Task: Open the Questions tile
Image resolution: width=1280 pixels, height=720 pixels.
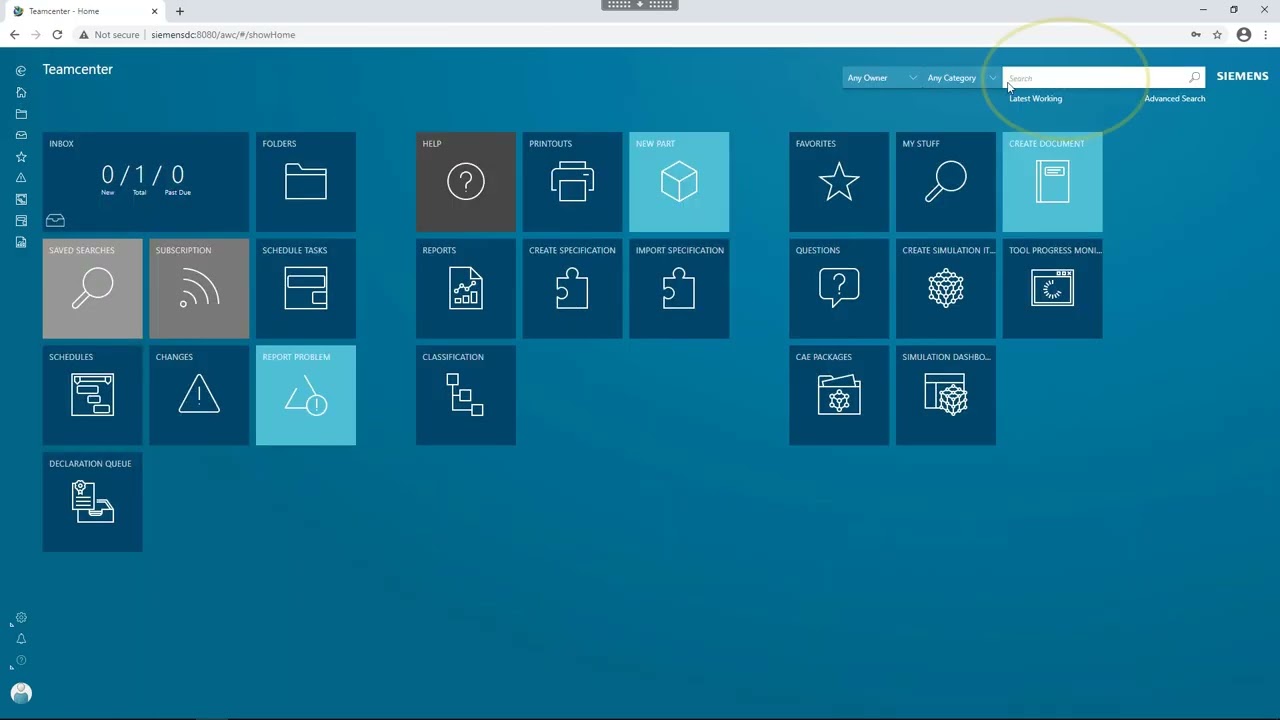Action: point(839,289)
